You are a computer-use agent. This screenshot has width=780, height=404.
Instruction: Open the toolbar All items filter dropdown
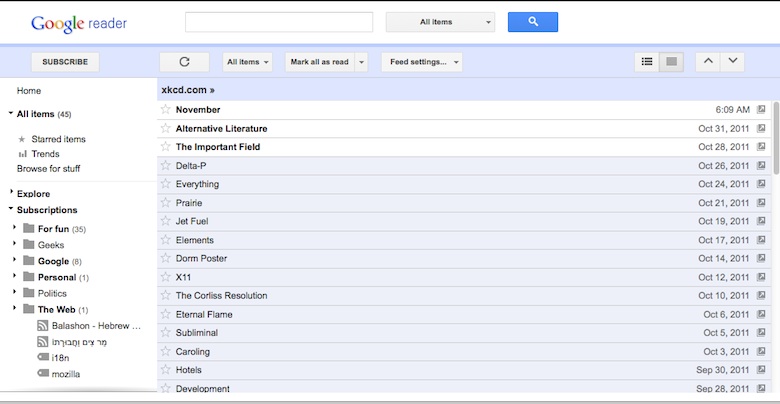pyautogui.click(x=247, y=62)
